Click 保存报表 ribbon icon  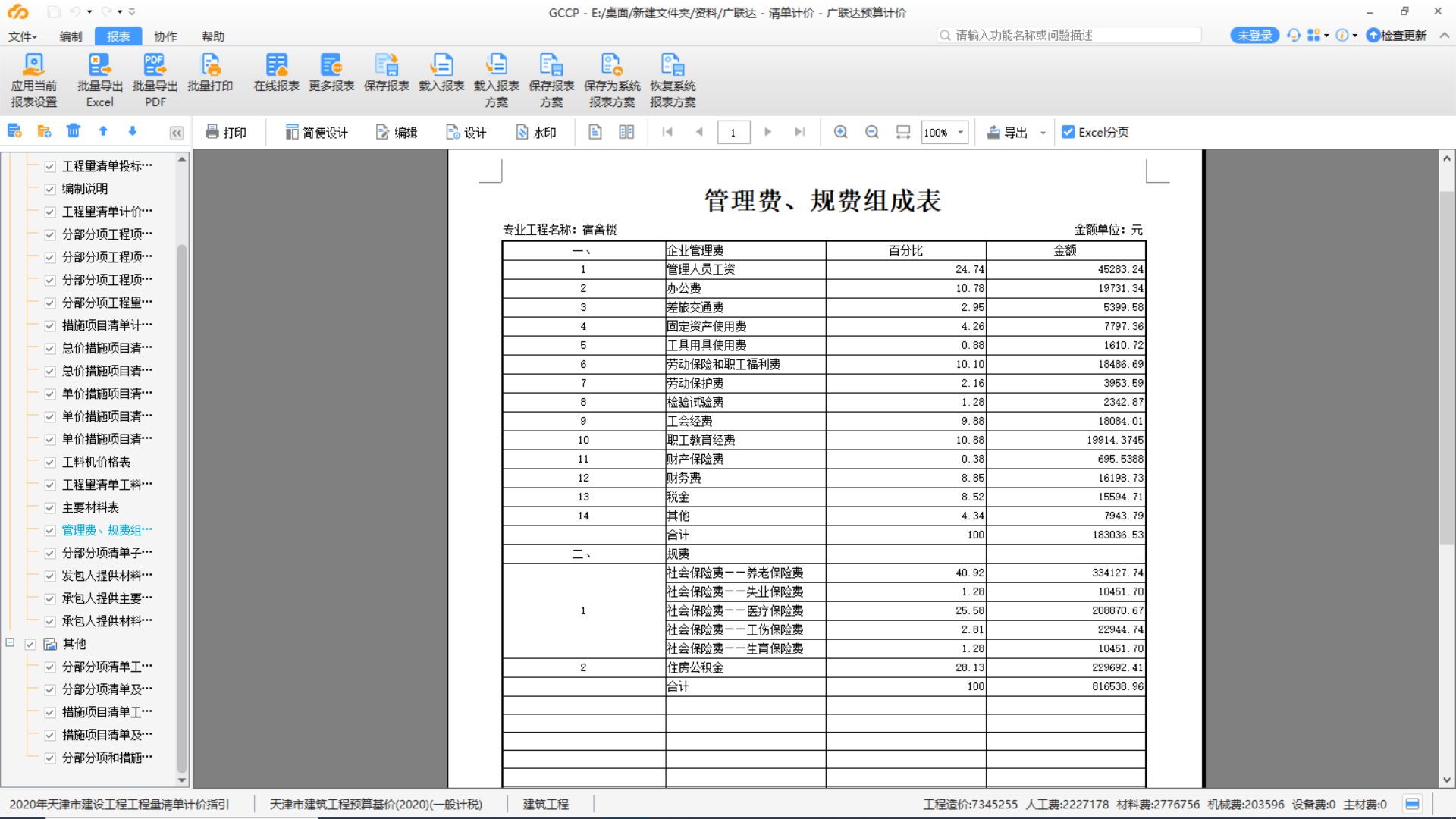coord(387,74)
